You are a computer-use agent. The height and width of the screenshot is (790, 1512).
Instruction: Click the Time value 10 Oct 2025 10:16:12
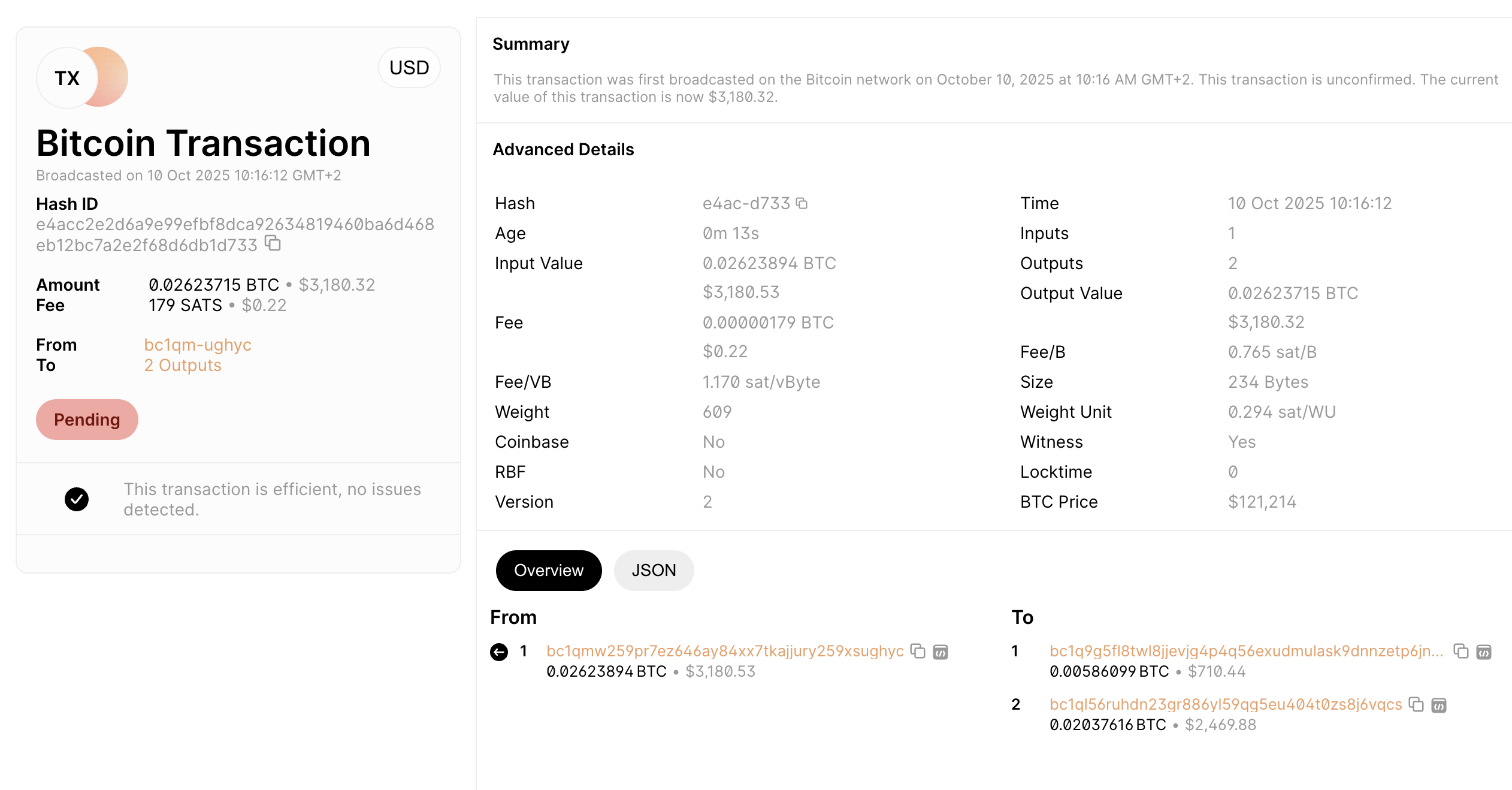pos(1310,203)
